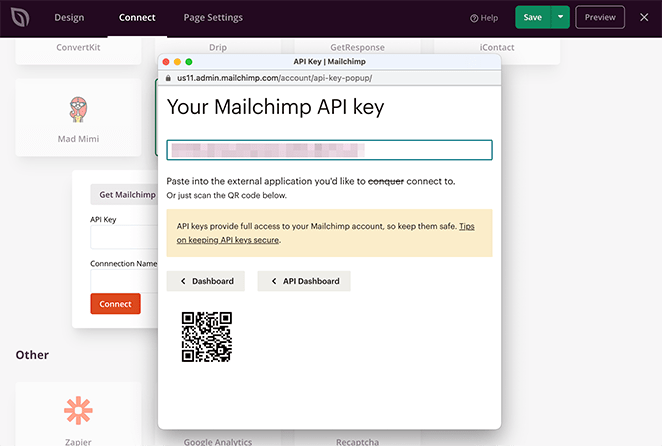
Task: Click the Mad Mimi label
Action: coord(79,139)
